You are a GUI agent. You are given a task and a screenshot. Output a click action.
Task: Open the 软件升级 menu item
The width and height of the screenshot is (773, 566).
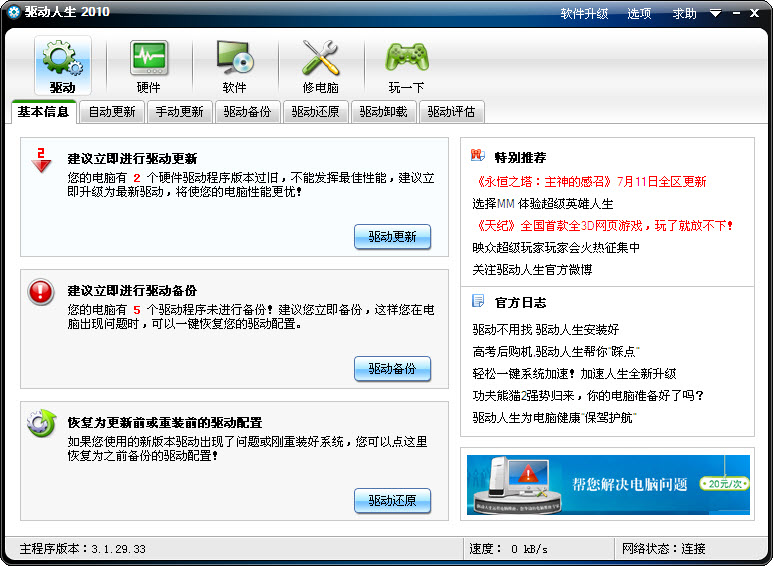[584, 13]
